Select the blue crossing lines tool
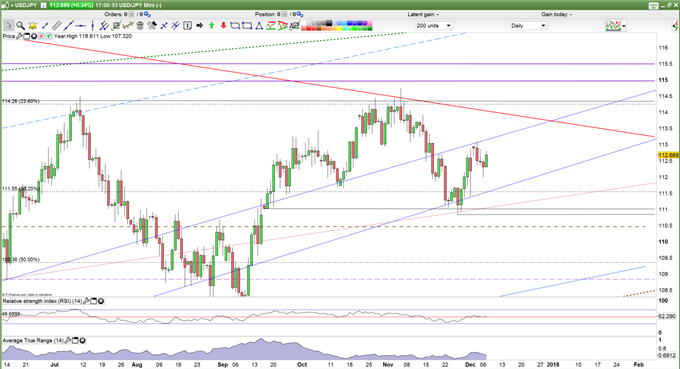Screen dimensions: 680x369 (x=164, y=26)
